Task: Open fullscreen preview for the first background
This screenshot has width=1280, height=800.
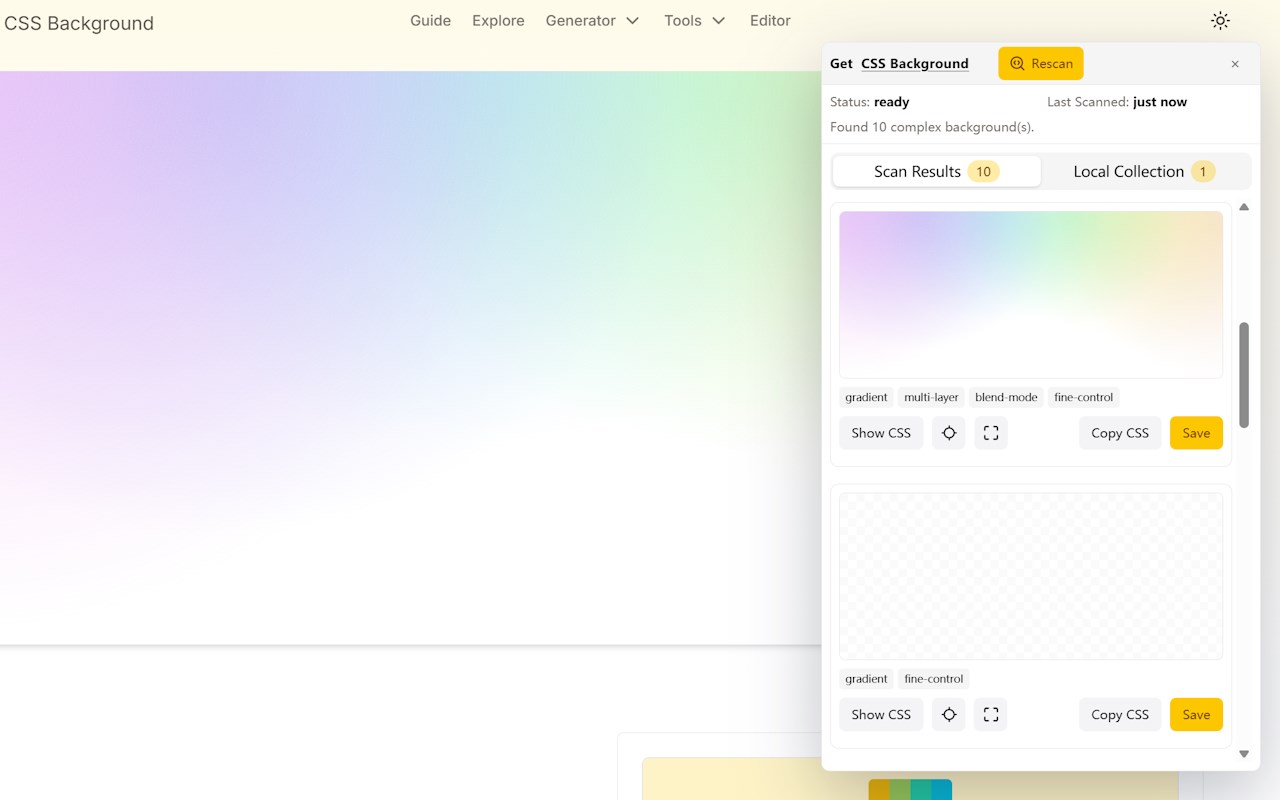Action: point(990,432)
